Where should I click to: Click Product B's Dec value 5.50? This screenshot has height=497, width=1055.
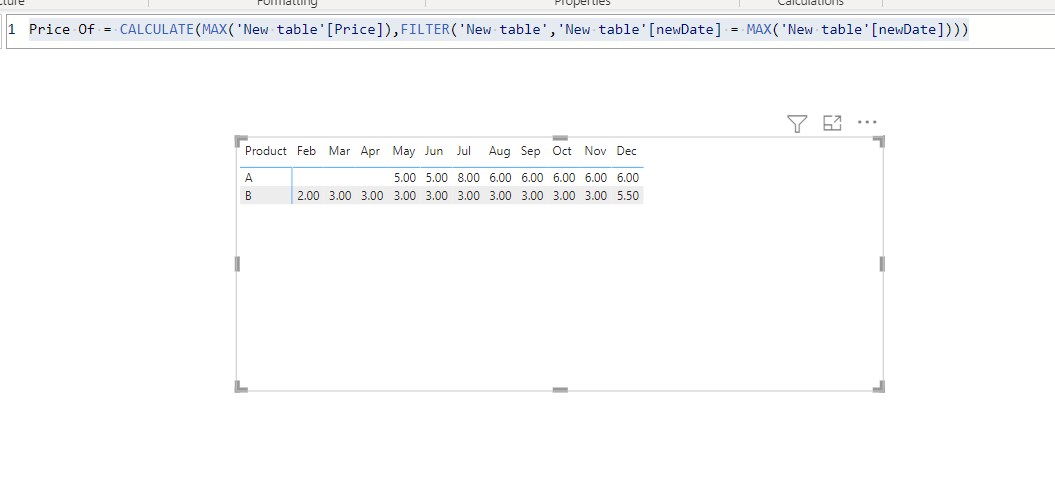[628, 196]
